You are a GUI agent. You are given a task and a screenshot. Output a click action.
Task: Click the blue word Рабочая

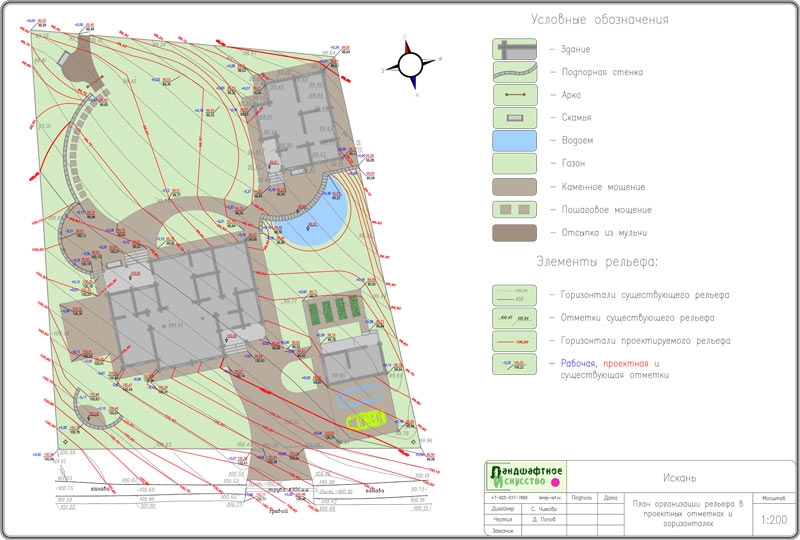pos(578,363)
